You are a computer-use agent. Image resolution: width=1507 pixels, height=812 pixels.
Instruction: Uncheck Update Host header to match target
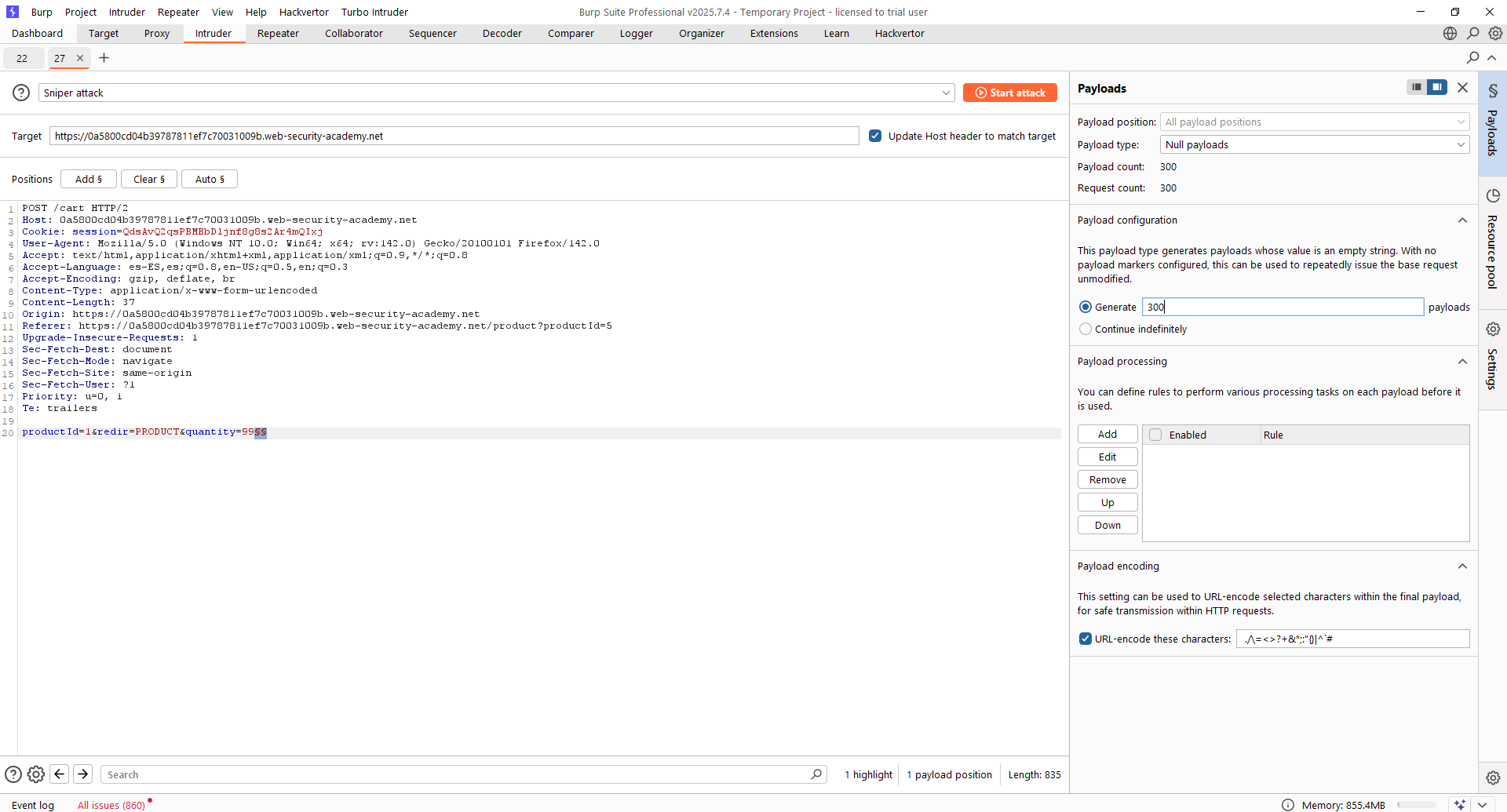point(875,136)
